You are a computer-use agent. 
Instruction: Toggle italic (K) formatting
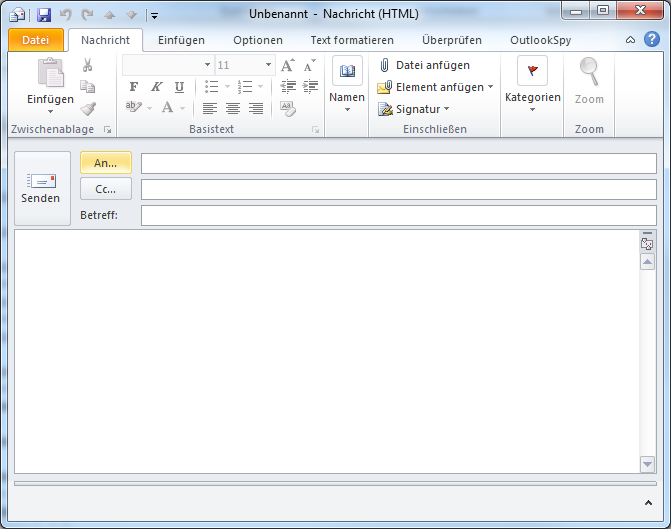[x=157, y=87]
